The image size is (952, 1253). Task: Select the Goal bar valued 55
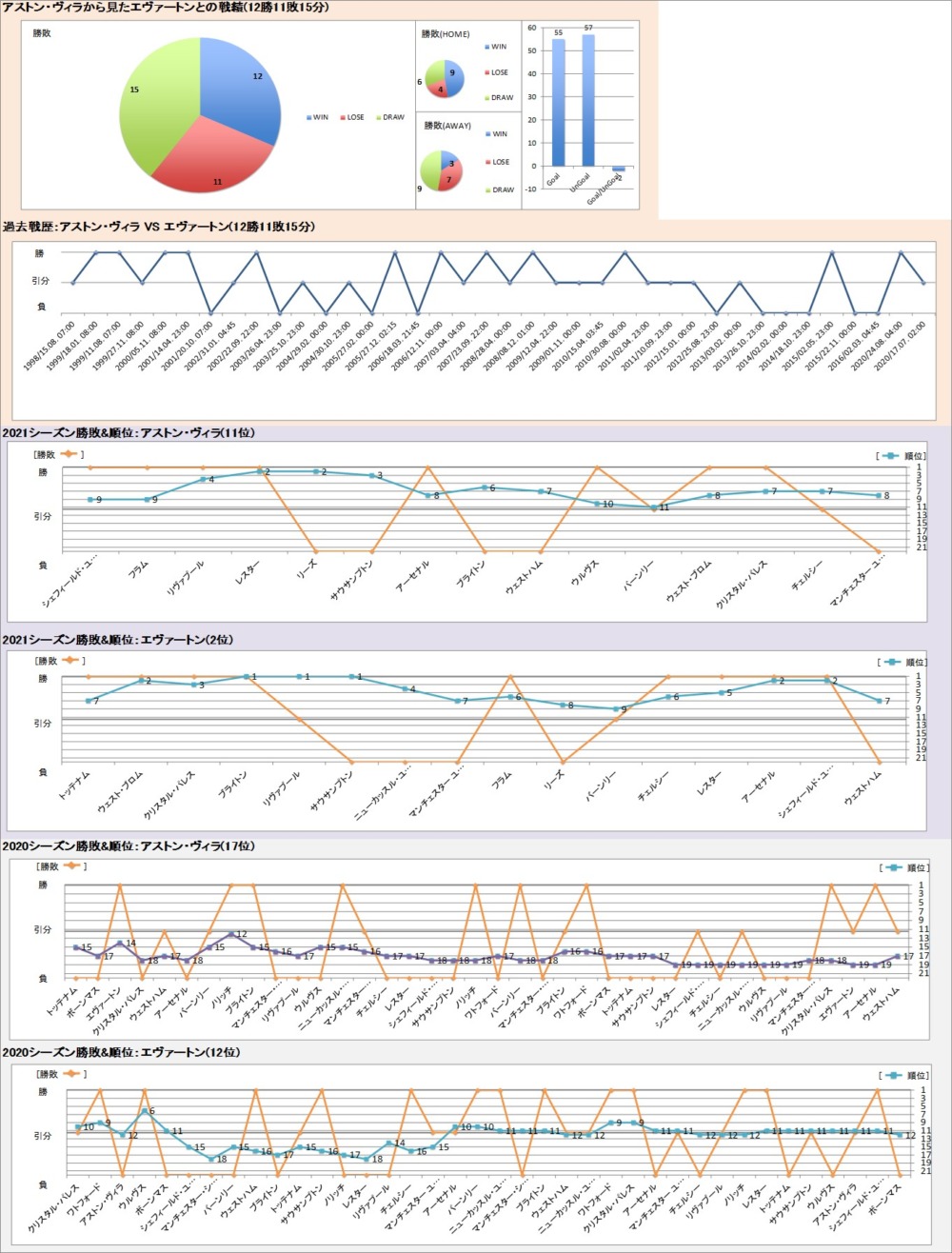(x=559, y=102)
